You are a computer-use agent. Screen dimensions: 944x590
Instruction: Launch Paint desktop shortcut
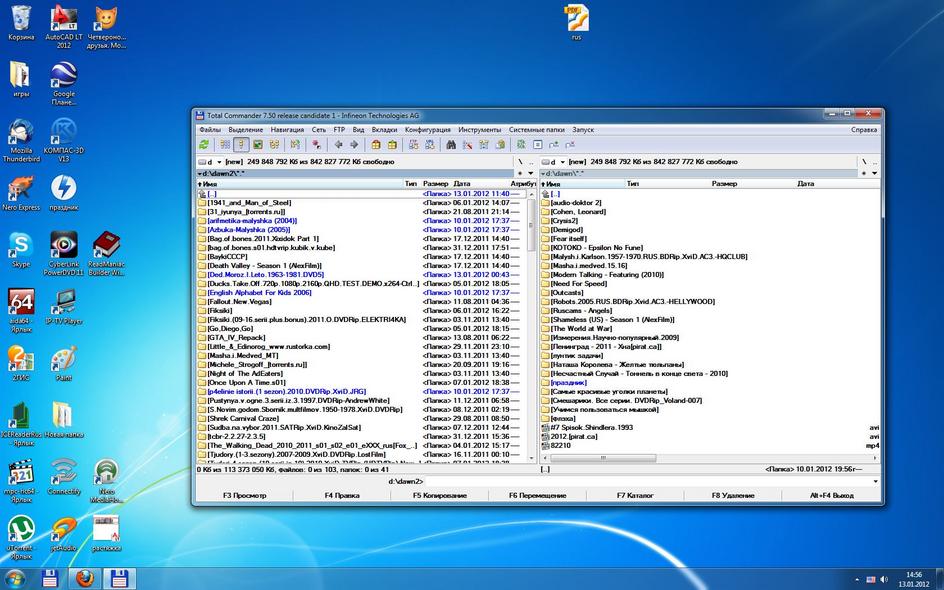pyautogui.click(x=64, y=363)
